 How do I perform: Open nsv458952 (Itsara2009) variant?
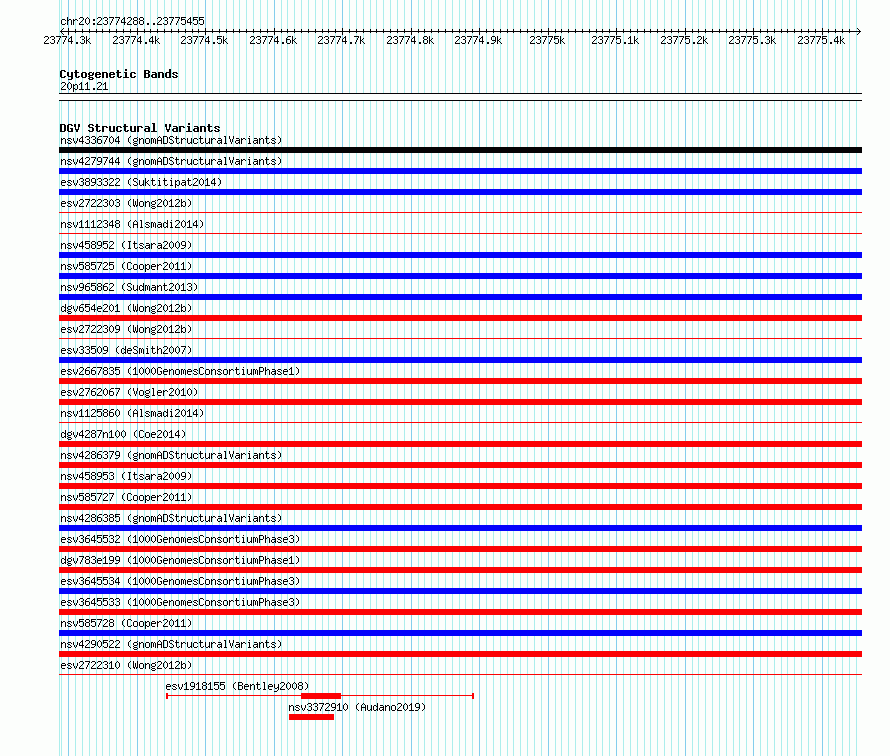[126, 245]
